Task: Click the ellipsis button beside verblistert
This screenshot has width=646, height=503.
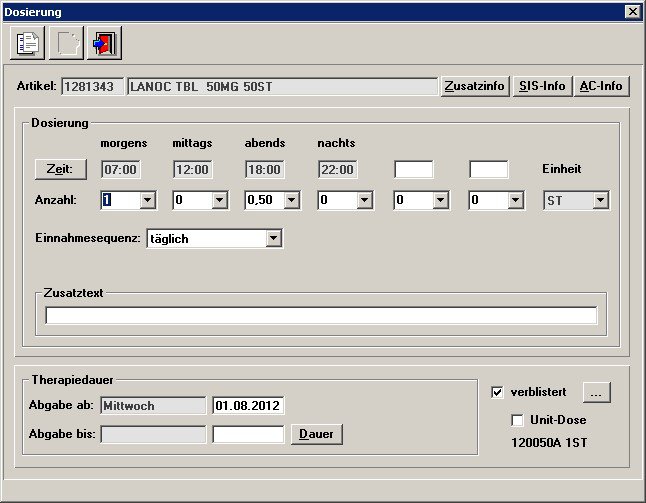Action: coord(595,392)
